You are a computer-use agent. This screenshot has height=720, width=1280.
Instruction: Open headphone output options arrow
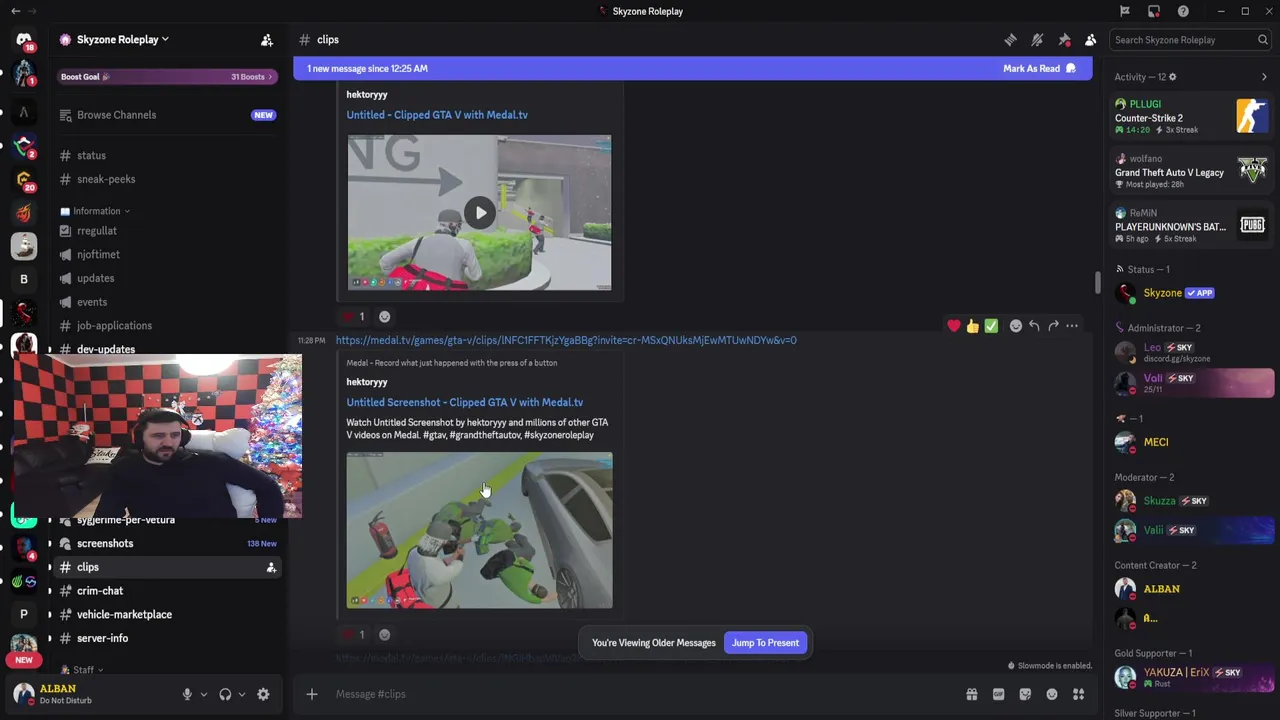241,694
